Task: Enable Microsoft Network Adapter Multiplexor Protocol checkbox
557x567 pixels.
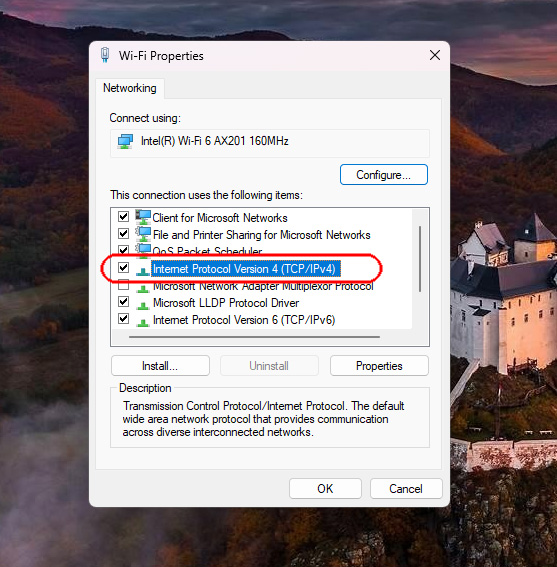Action: [123, 285]
